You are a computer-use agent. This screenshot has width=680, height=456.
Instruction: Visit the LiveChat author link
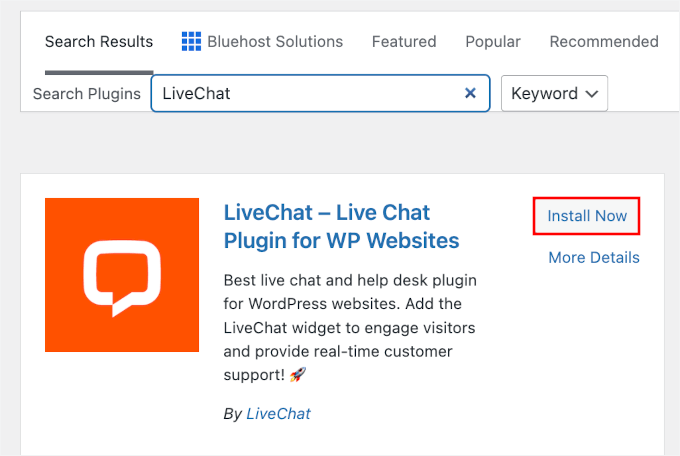point(278,413)
